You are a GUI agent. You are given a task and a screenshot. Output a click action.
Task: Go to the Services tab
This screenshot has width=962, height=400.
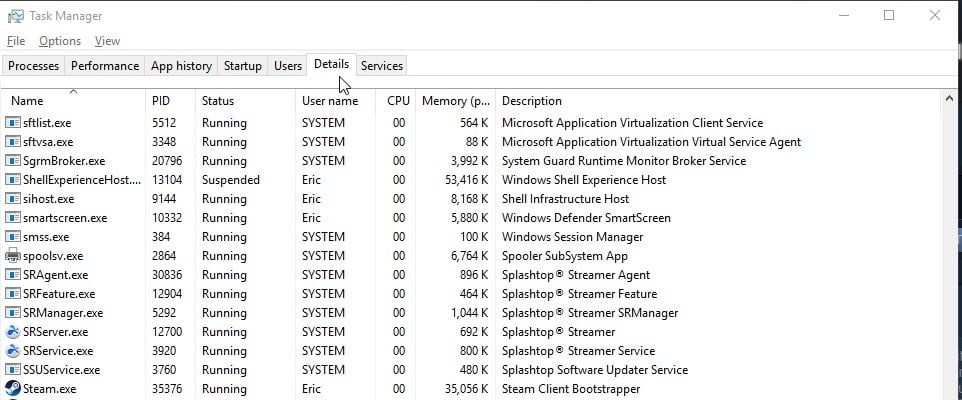click(x=381, y=66)
